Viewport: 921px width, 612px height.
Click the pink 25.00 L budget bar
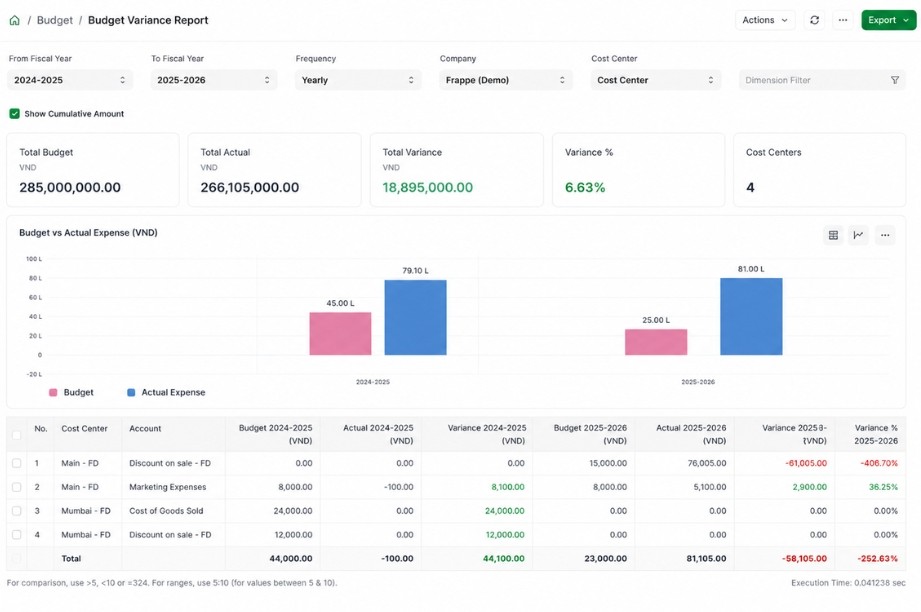coord(656,342)
